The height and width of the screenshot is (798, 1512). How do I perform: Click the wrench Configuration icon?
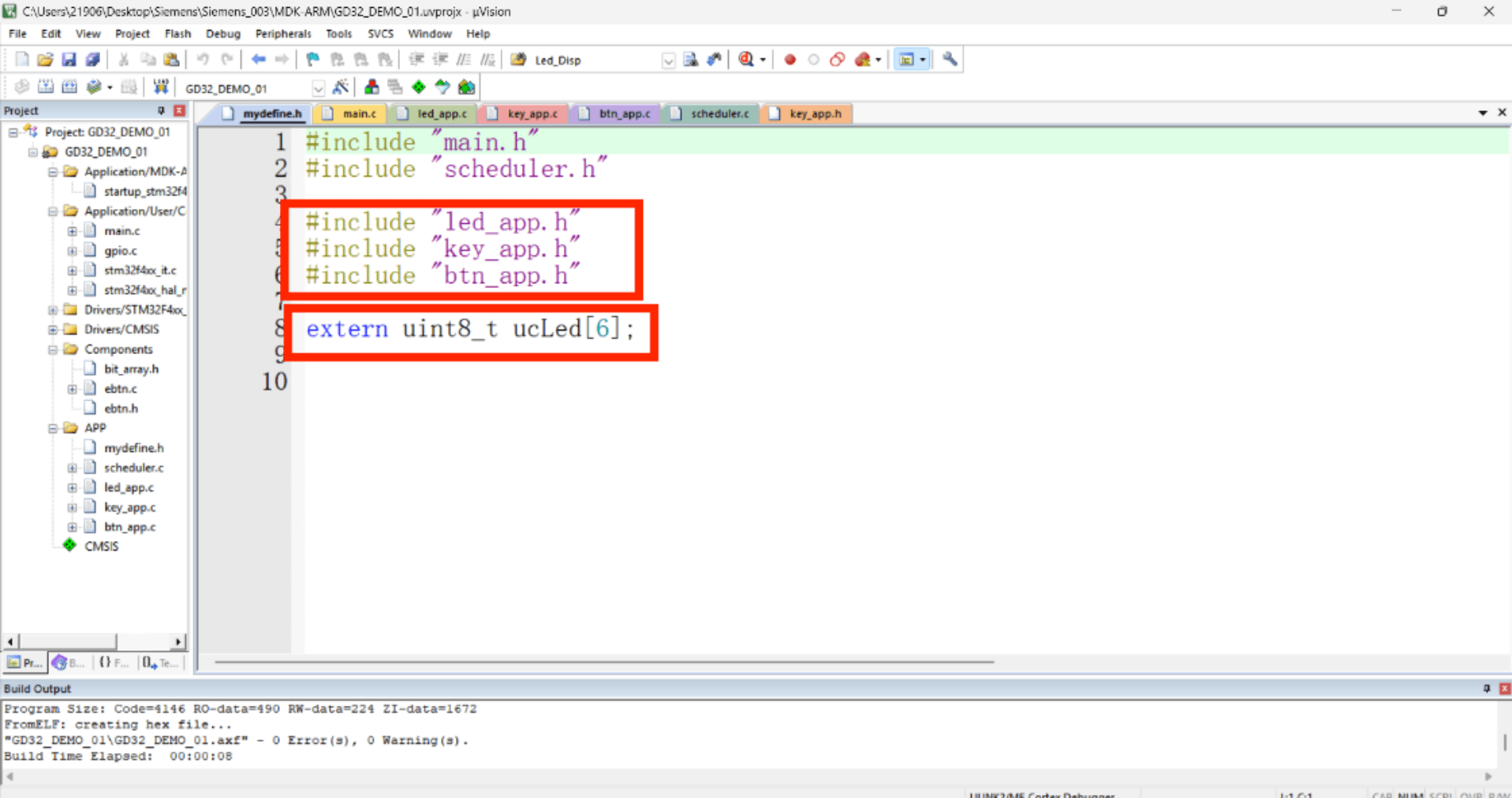pos(950,59)
